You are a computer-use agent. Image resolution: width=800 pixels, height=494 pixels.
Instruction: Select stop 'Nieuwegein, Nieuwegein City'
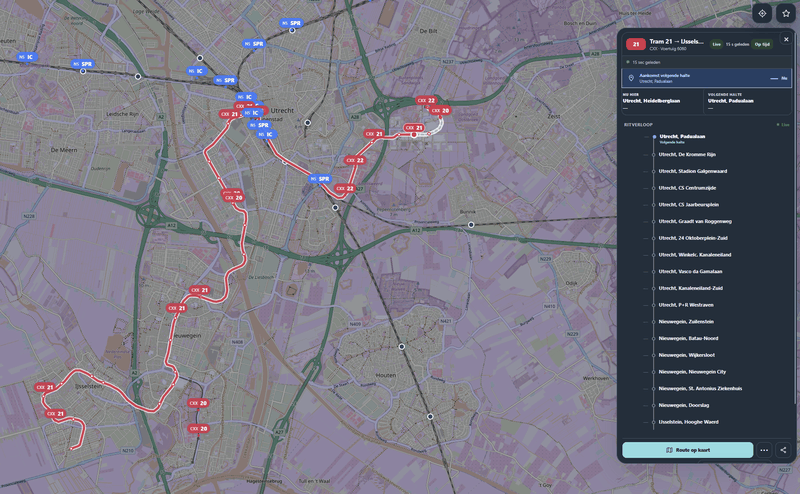[692, 372]
